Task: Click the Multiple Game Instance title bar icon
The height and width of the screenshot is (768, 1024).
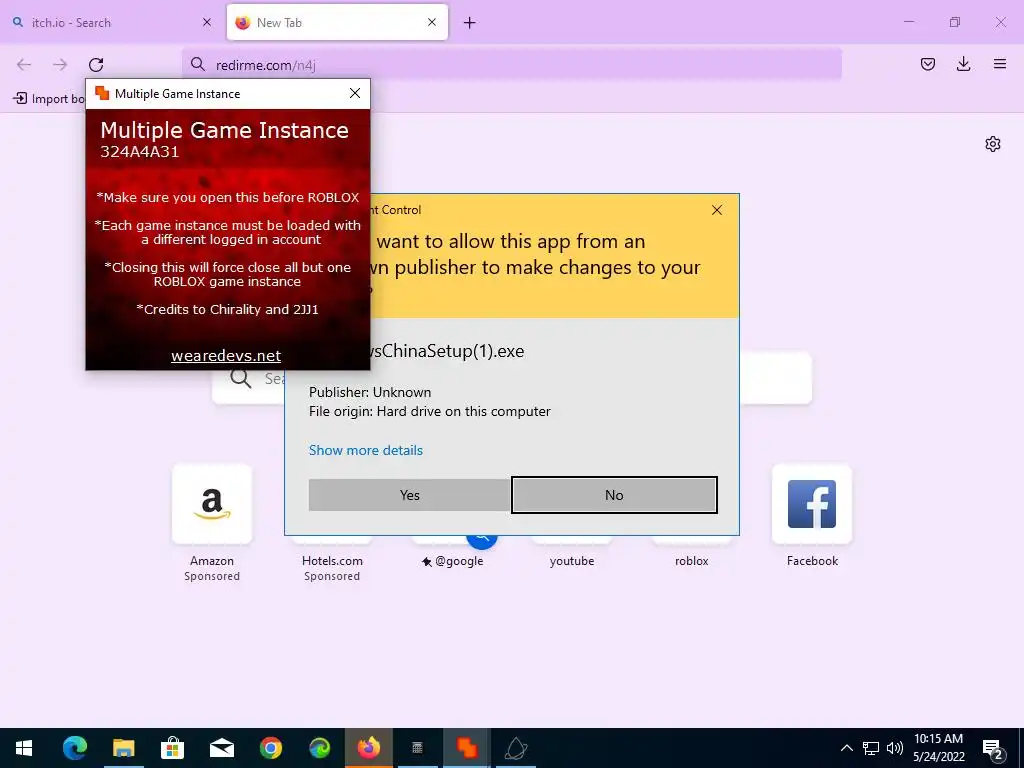Action: pos(102,93)
